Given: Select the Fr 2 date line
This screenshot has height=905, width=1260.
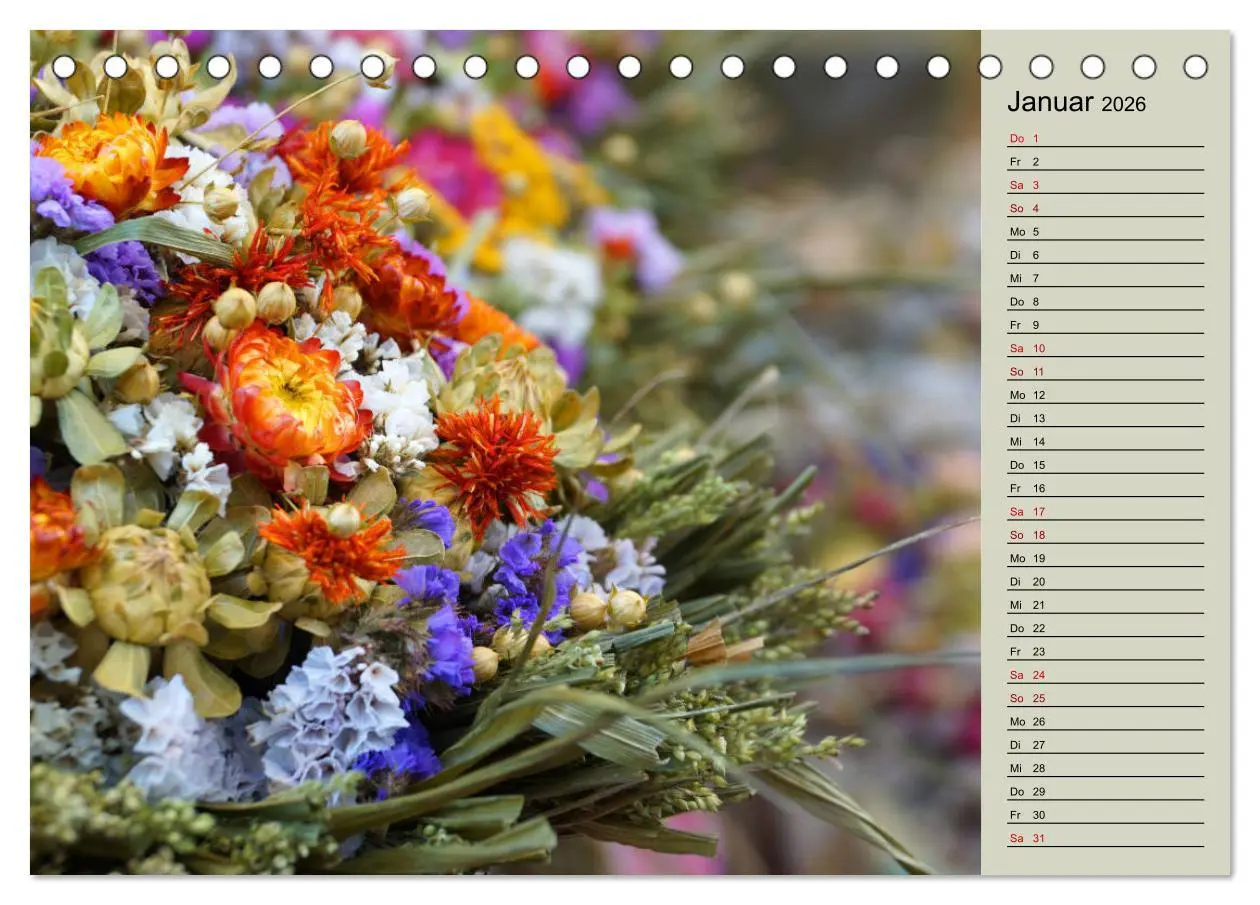Looking at the screenshot, I should click(x=1105, y=162).
